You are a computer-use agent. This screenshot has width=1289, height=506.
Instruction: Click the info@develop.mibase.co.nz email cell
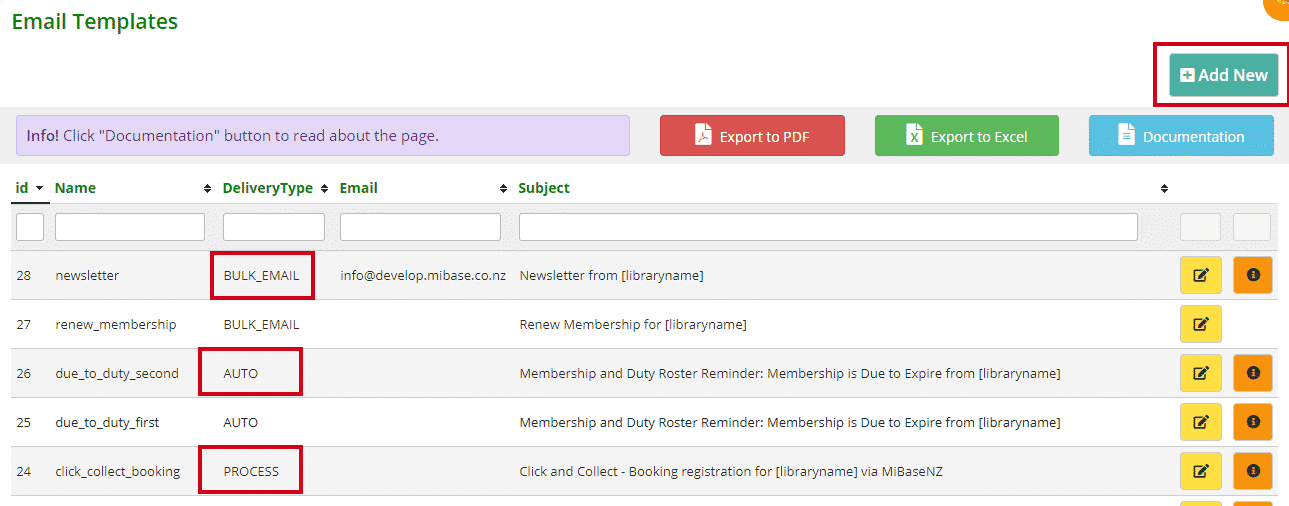click(423, 275)
